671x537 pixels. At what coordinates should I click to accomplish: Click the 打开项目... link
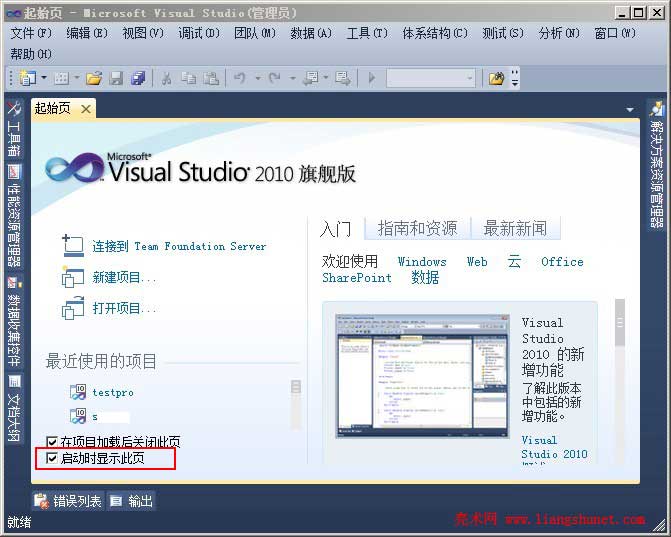pyautogui.click(x=124, y=309)
